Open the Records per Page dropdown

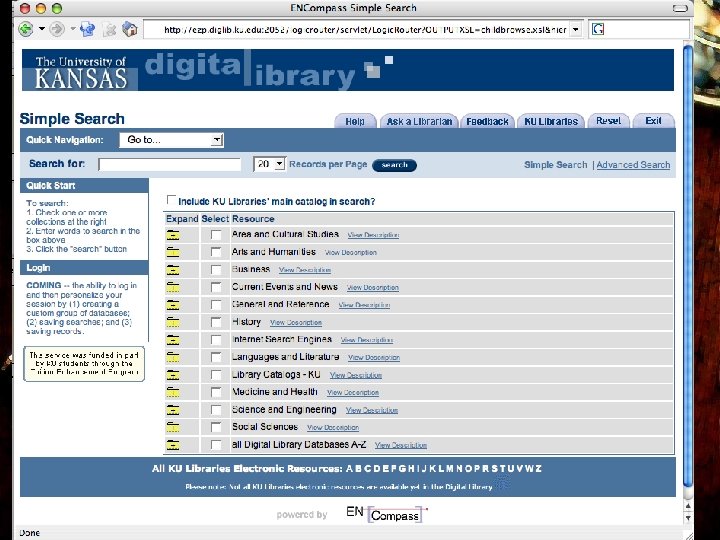pos(270,164)
